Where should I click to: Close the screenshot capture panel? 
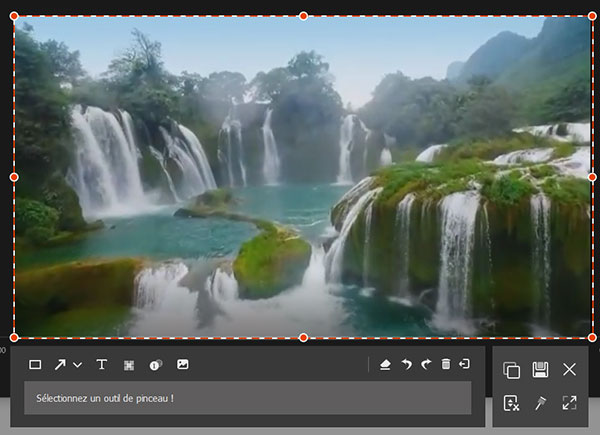pyautogui.click(x=569, y=370)
